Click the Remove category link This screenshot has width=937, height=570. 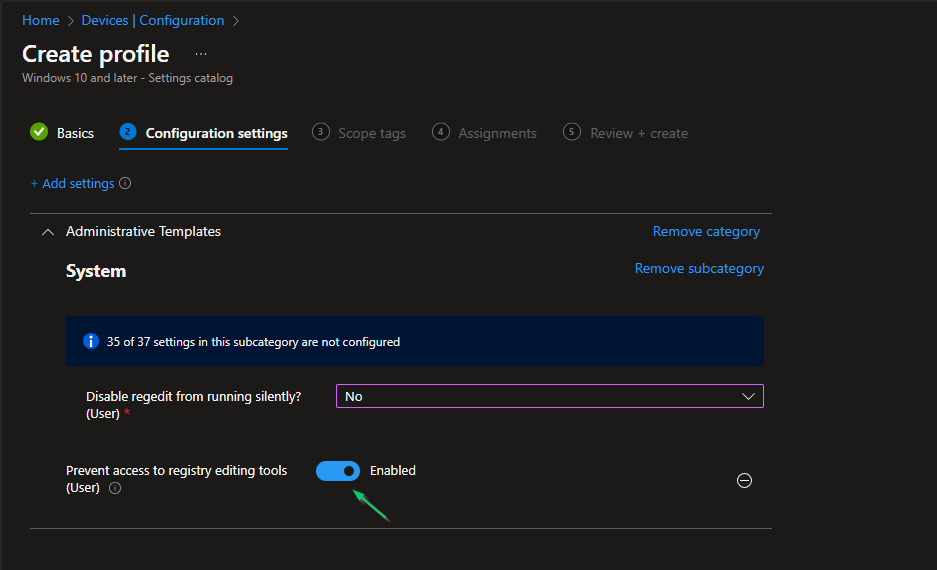tap(706, 231)
